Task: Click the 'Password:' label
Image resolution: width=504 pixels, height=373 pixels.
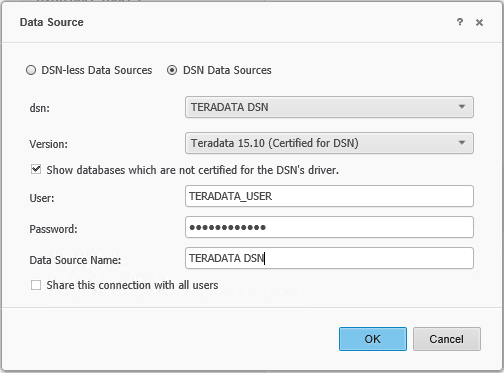Action: (x=53, y=229)
